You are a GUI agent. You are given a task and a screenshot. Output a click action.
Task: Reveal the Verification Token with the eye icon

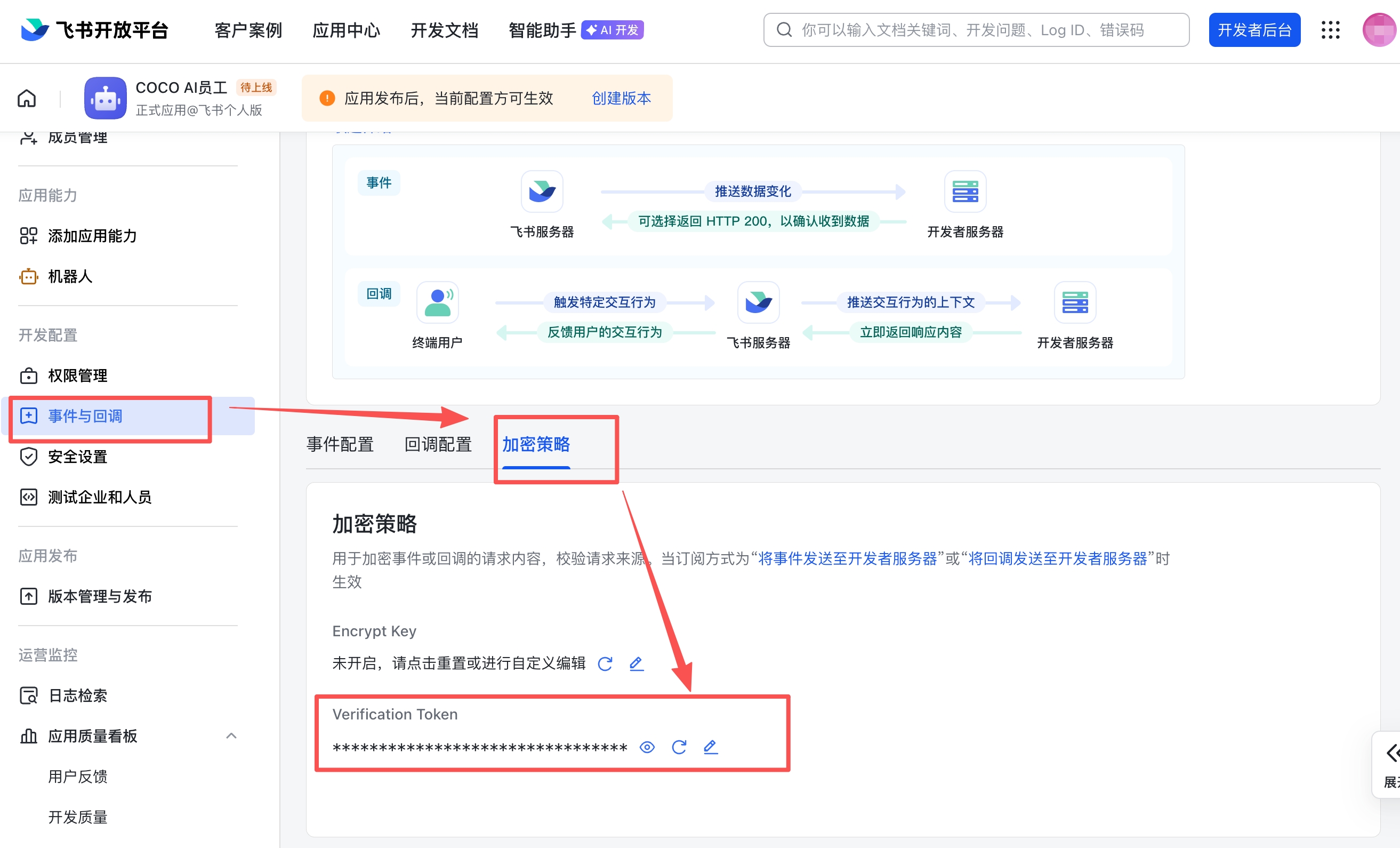click(x=647, y=747)
